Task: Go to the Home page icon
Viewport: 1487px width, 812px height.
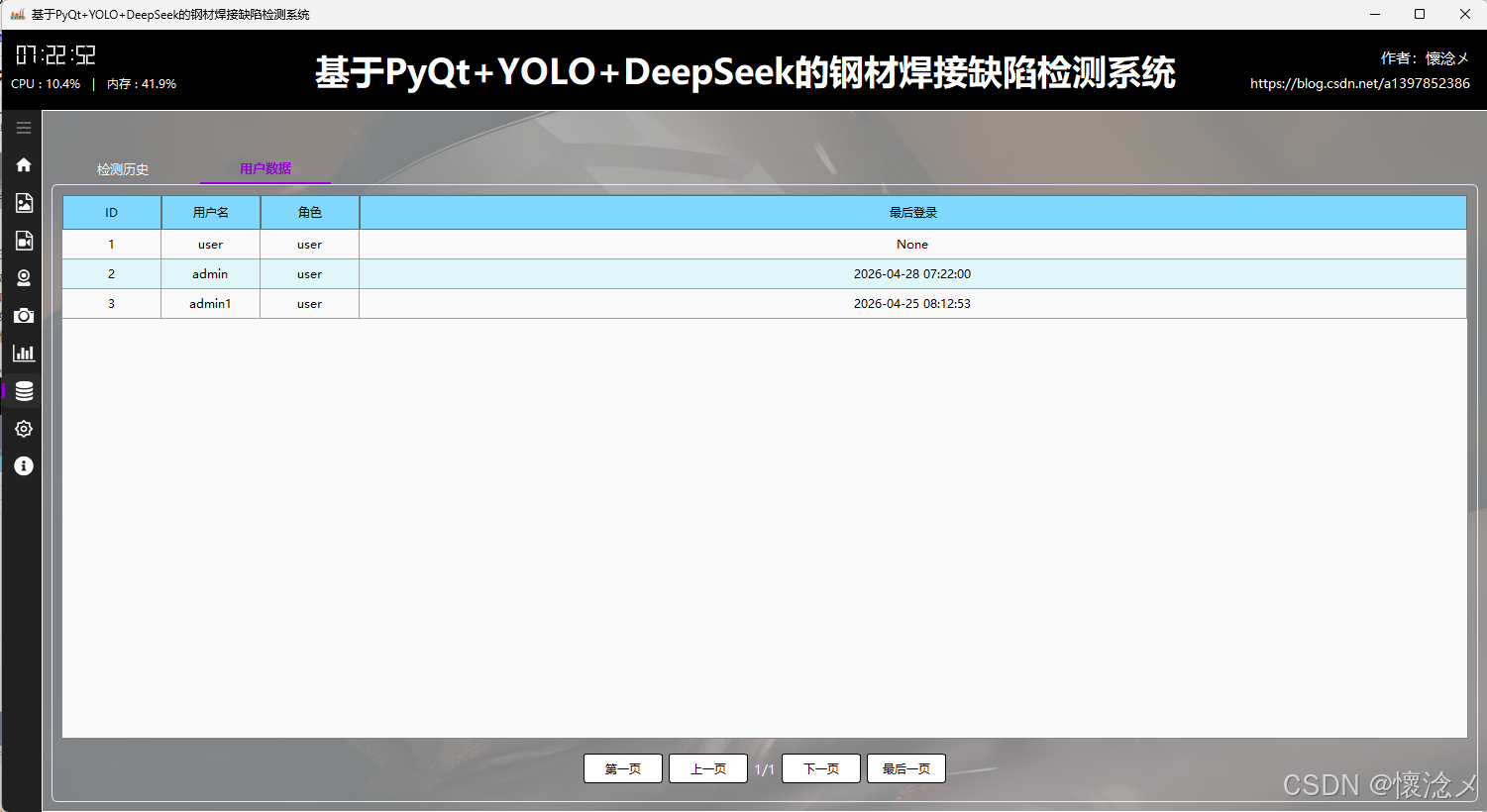Action: (x=24, y=164)
